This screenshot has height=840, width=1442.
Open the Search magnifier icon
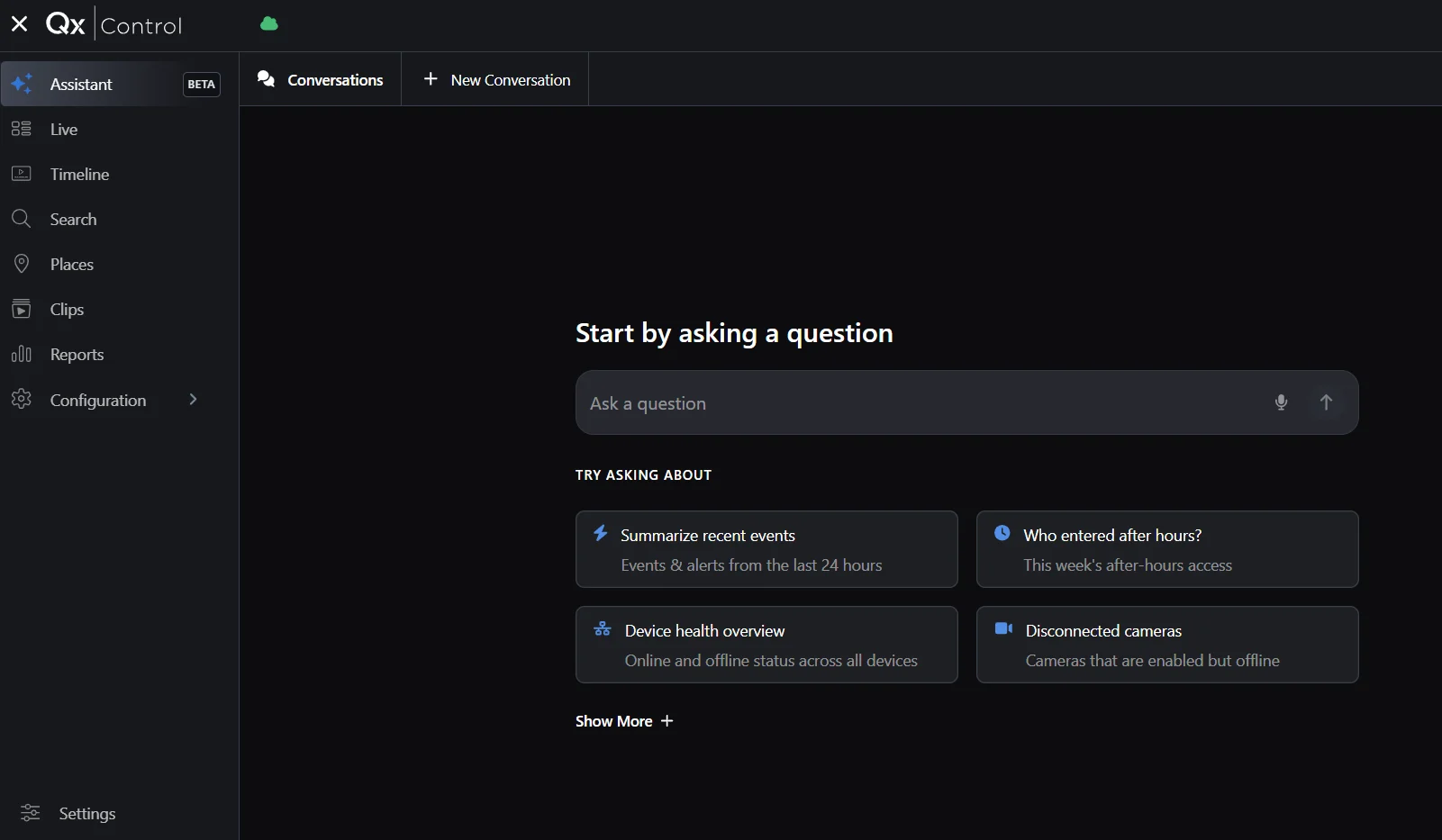[x=22, y=219]
